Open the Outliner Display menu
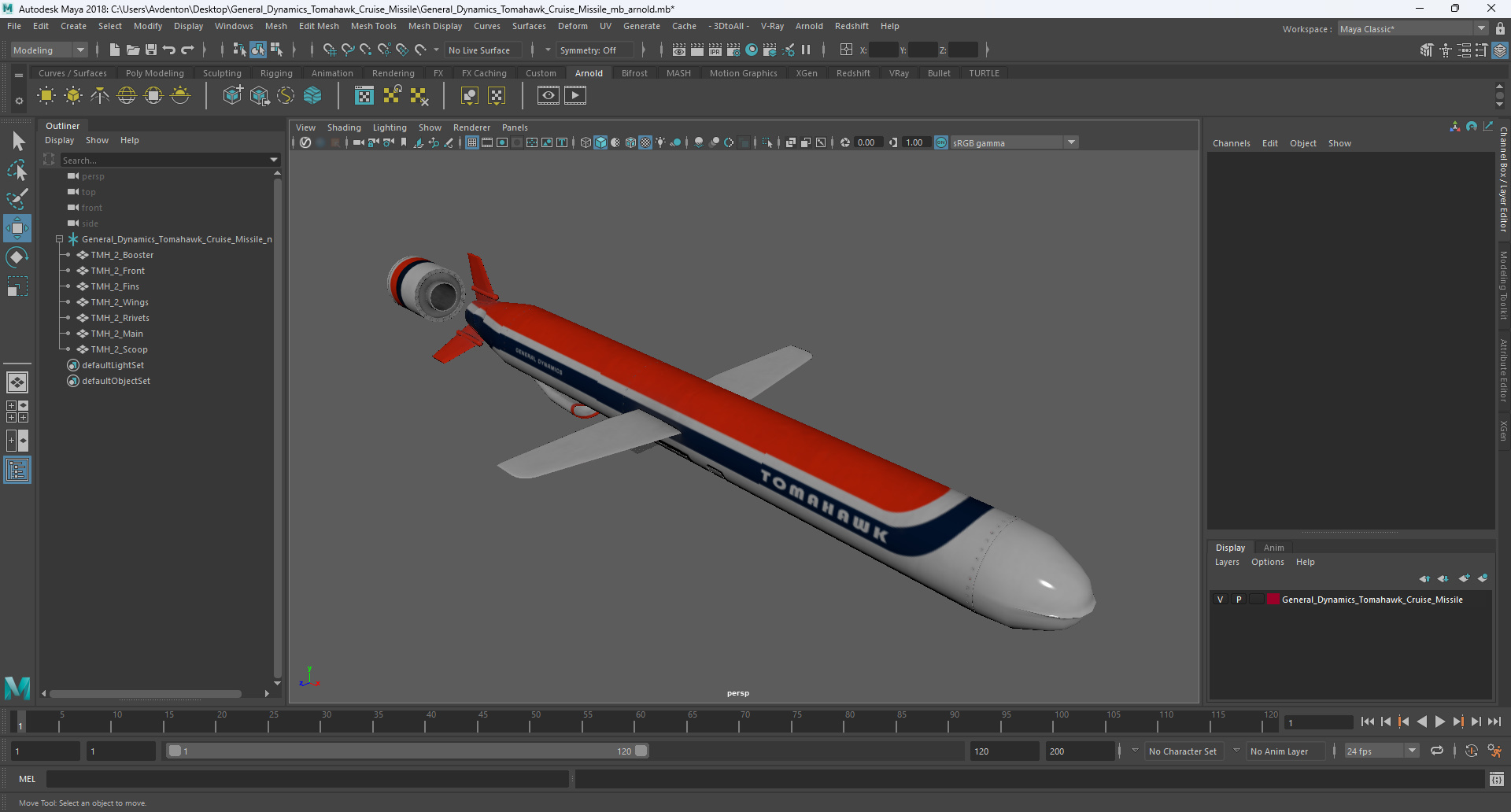Screen dimensions: 1511x812 point(59,140)
